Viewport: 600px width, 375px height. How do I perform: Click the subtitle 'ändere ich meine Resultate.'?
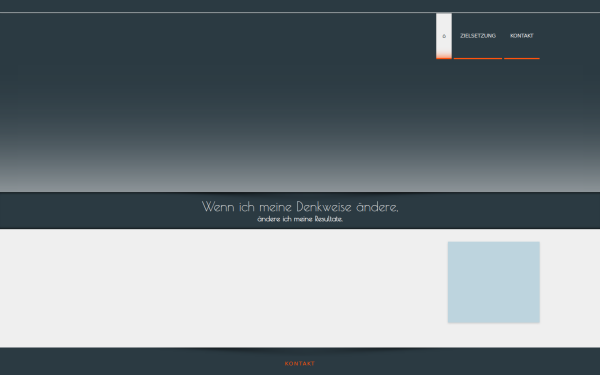click(300, 219)
